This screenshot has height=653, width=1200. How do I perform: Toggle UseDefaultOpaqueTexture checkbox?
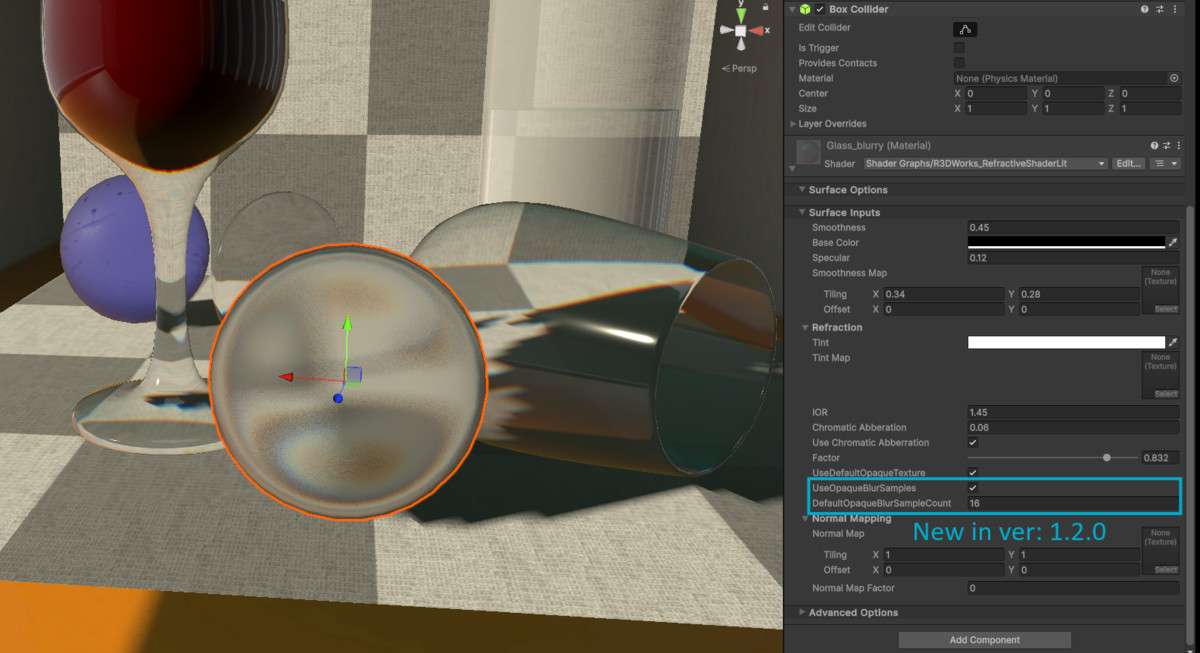click(973, 472)
